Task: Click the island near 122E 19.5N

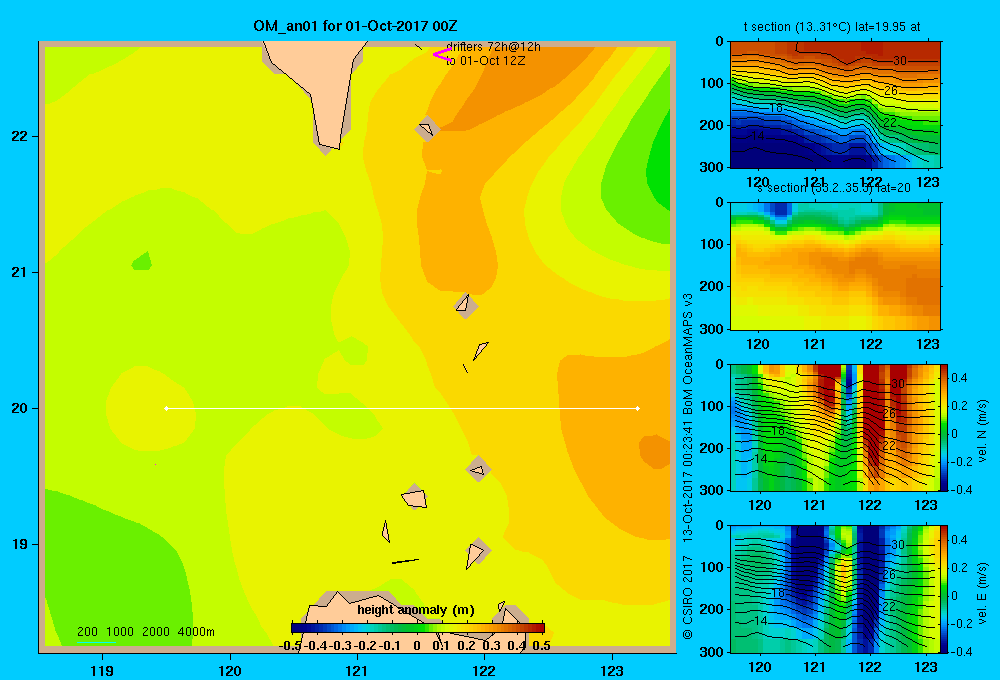Action: [478, 469]
